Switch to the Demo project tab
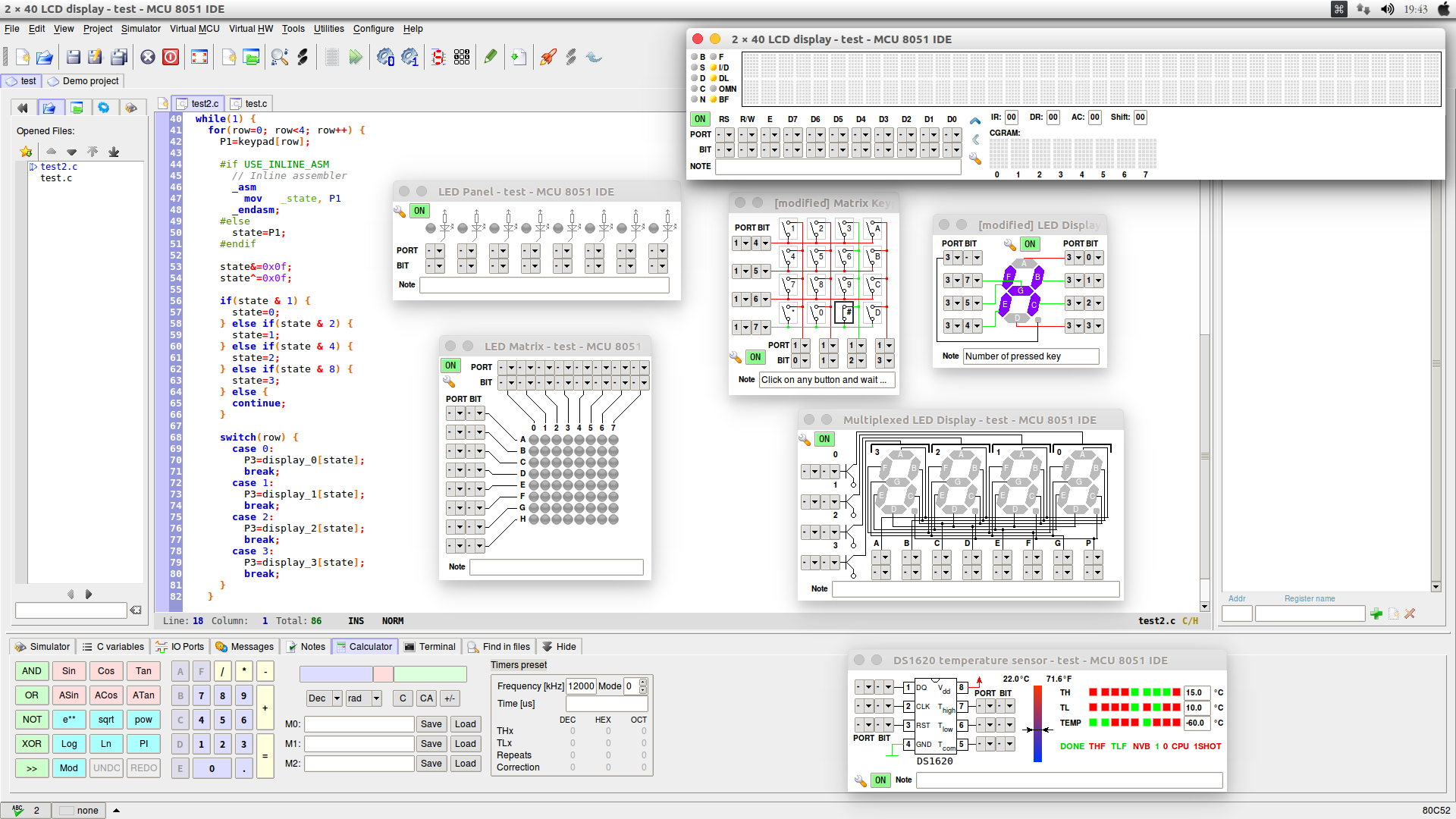This screenshot has width=1456, height=819. pyautogui.click(x=83, y=81)
